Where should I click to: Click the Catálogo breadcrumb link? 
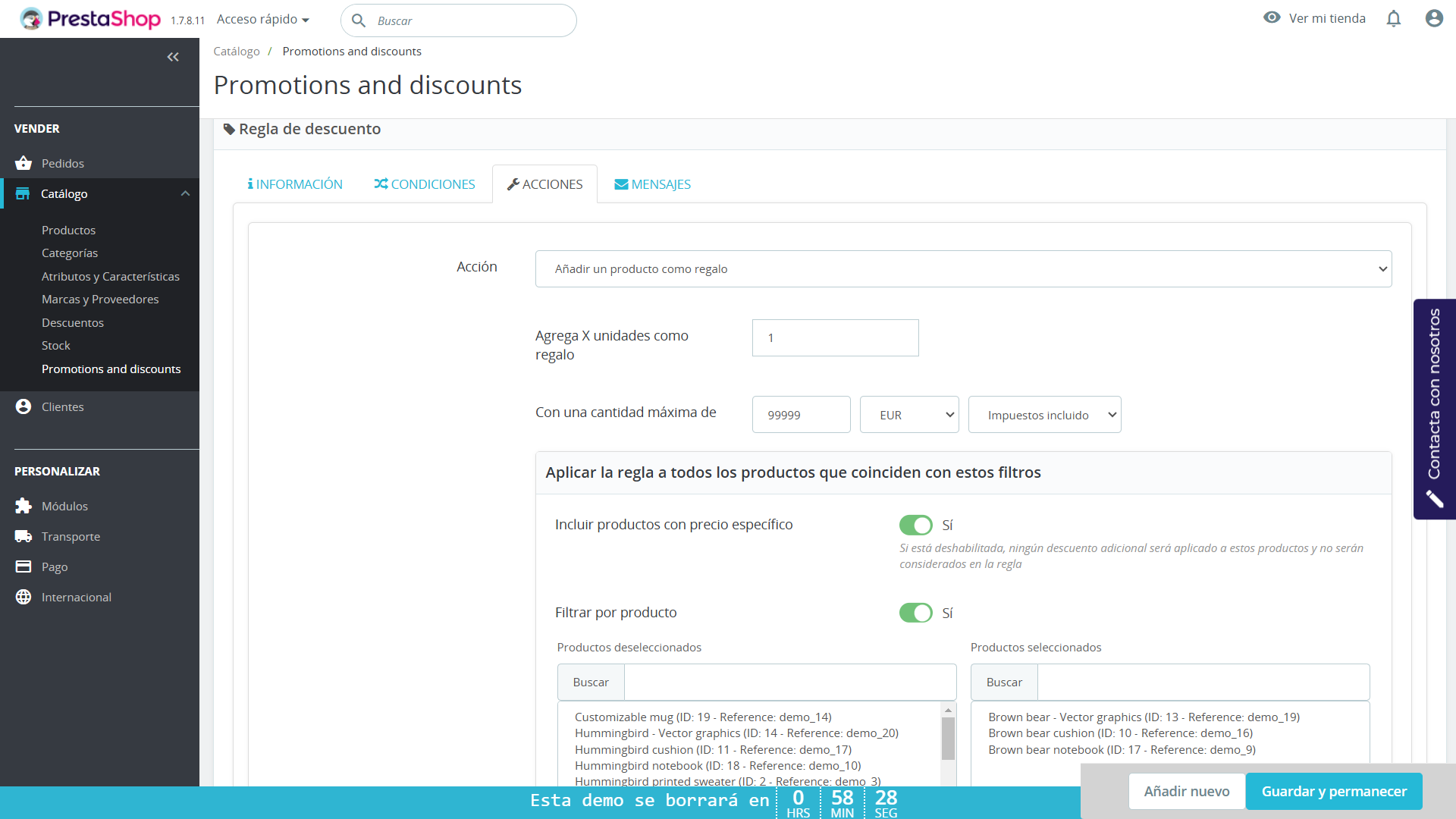click(x=237, y=52)
